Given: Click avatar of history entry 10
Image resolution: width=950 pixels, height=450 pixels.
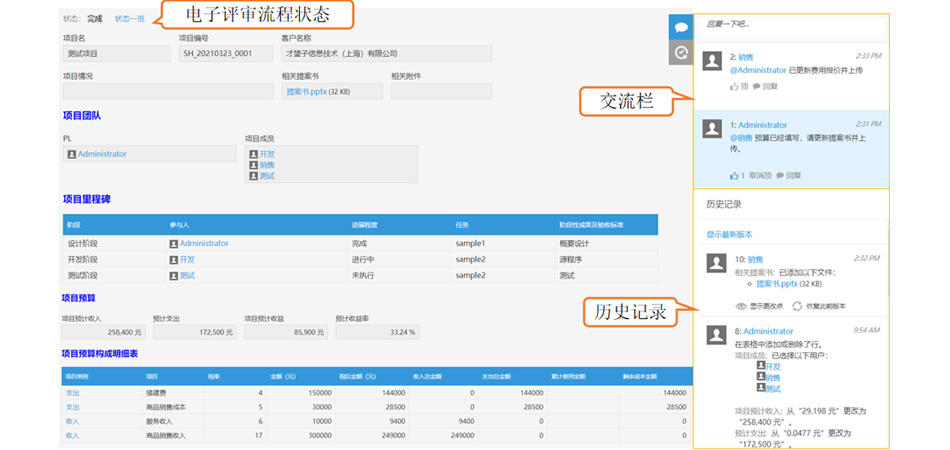Looking at the screenshot, I should point(717,263).
